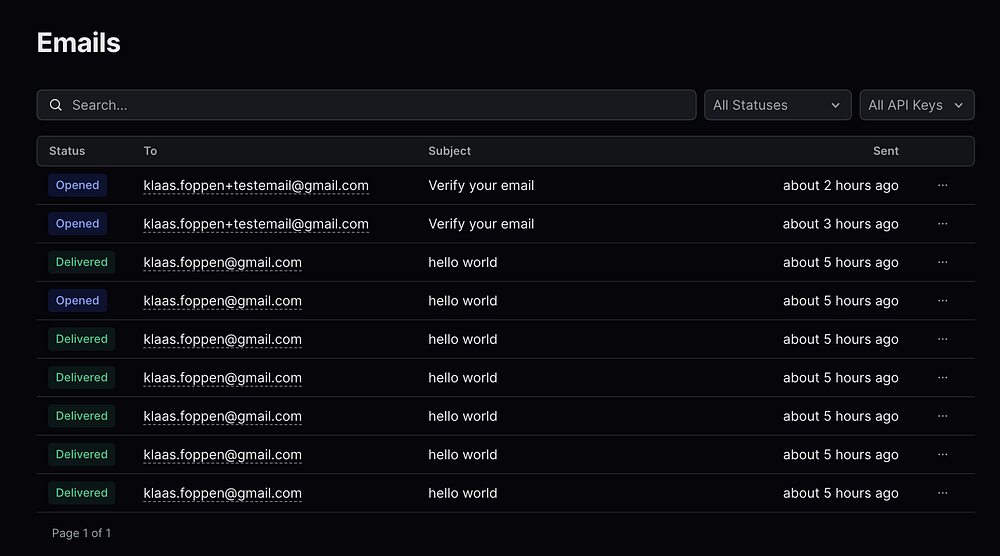Open second klaas.foppen+testemail@gmail.com recipient link
This screenshot has height=556, width=1000.
pos(256,224)
